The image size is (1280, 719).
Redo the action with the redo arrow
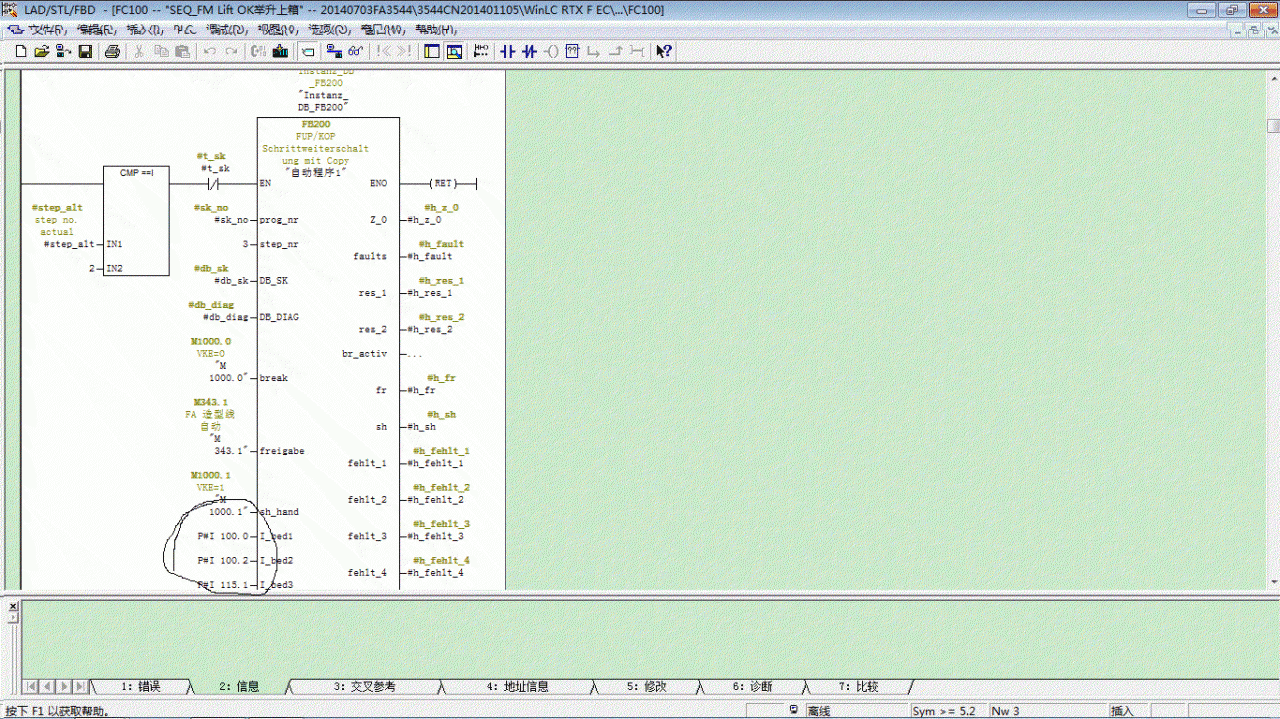232,51
